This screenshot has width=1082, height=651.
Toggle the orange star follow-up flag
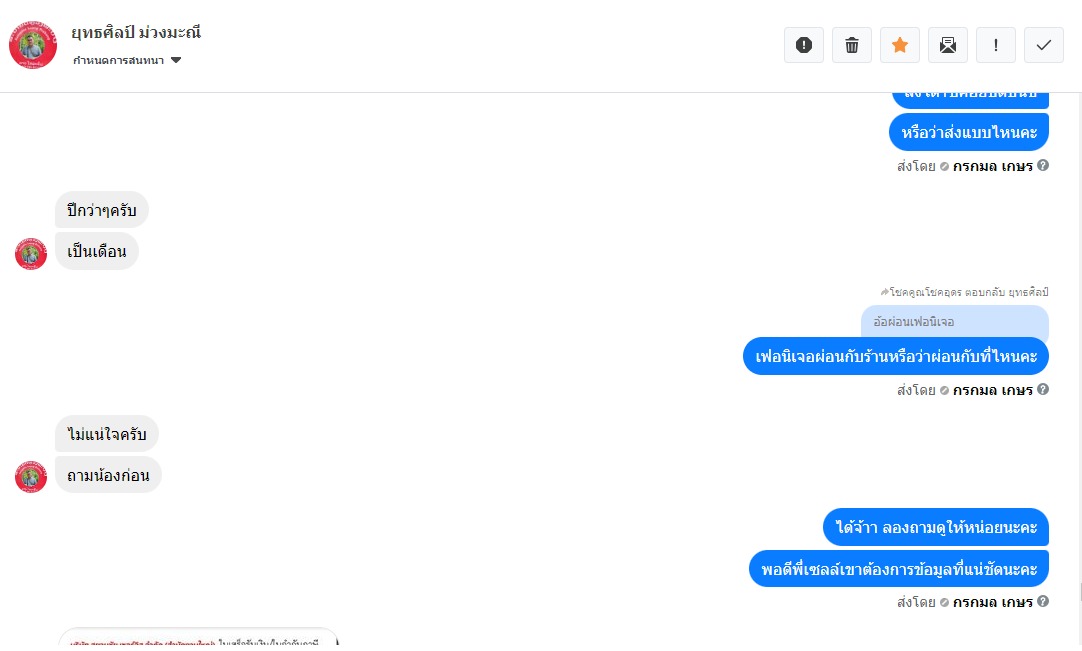pos(900,46)
